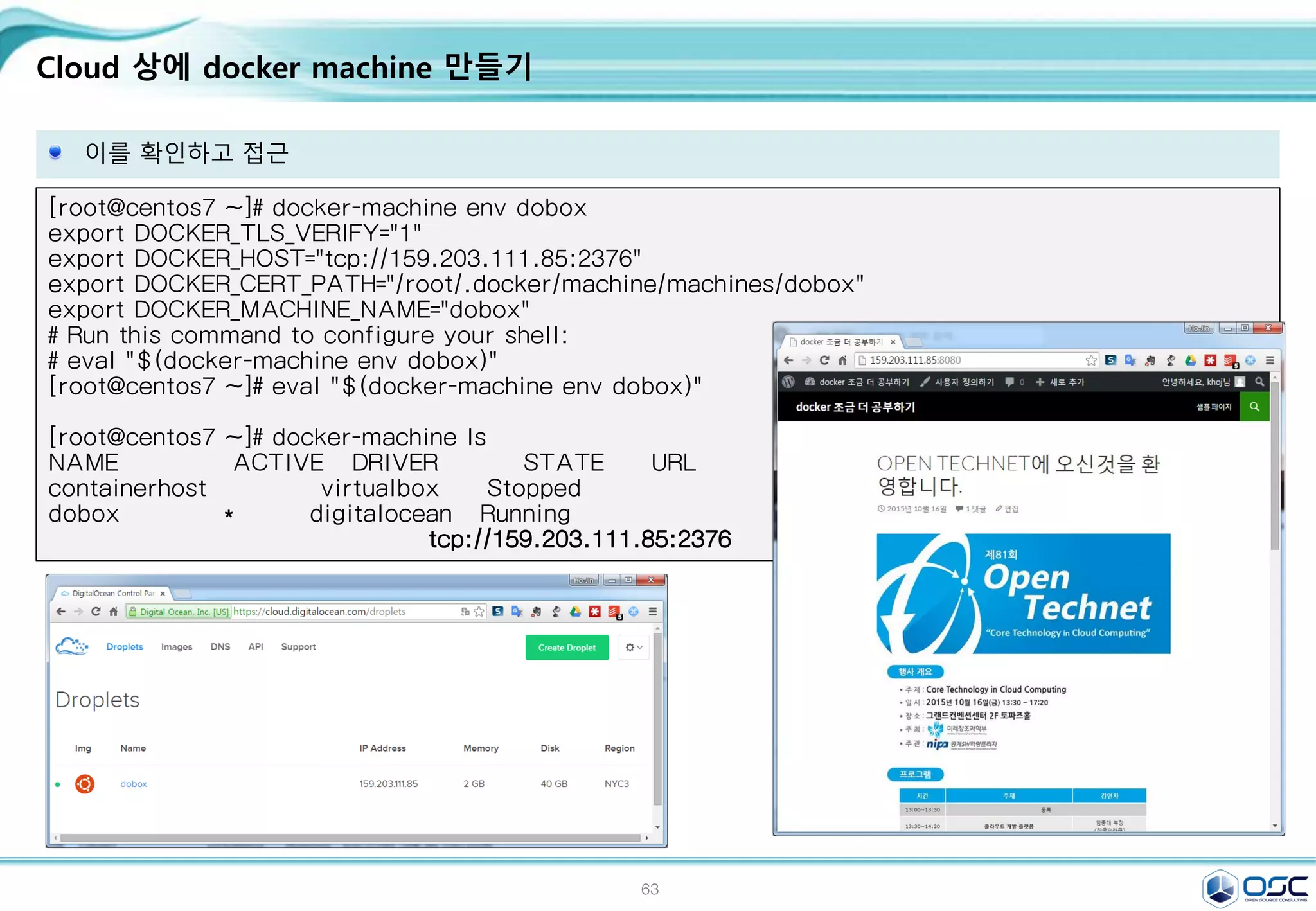The image size is (1316, 911).
Task: Click post title OPEN TECHNET에 오신것을 환영합니다
Action: pos(1018,474)
